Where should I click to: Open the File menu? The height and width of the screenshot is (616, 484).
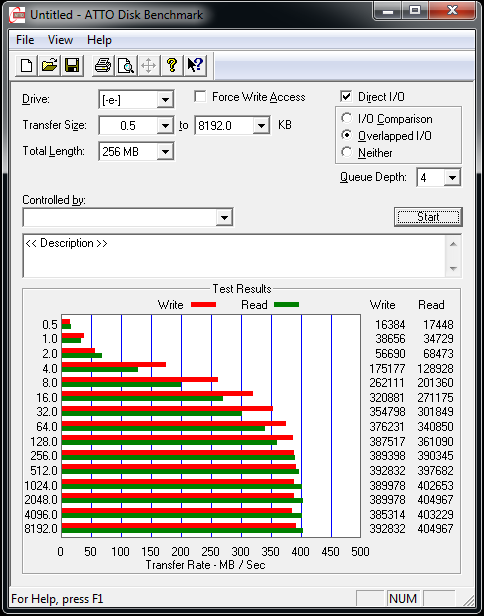point(25,40)
